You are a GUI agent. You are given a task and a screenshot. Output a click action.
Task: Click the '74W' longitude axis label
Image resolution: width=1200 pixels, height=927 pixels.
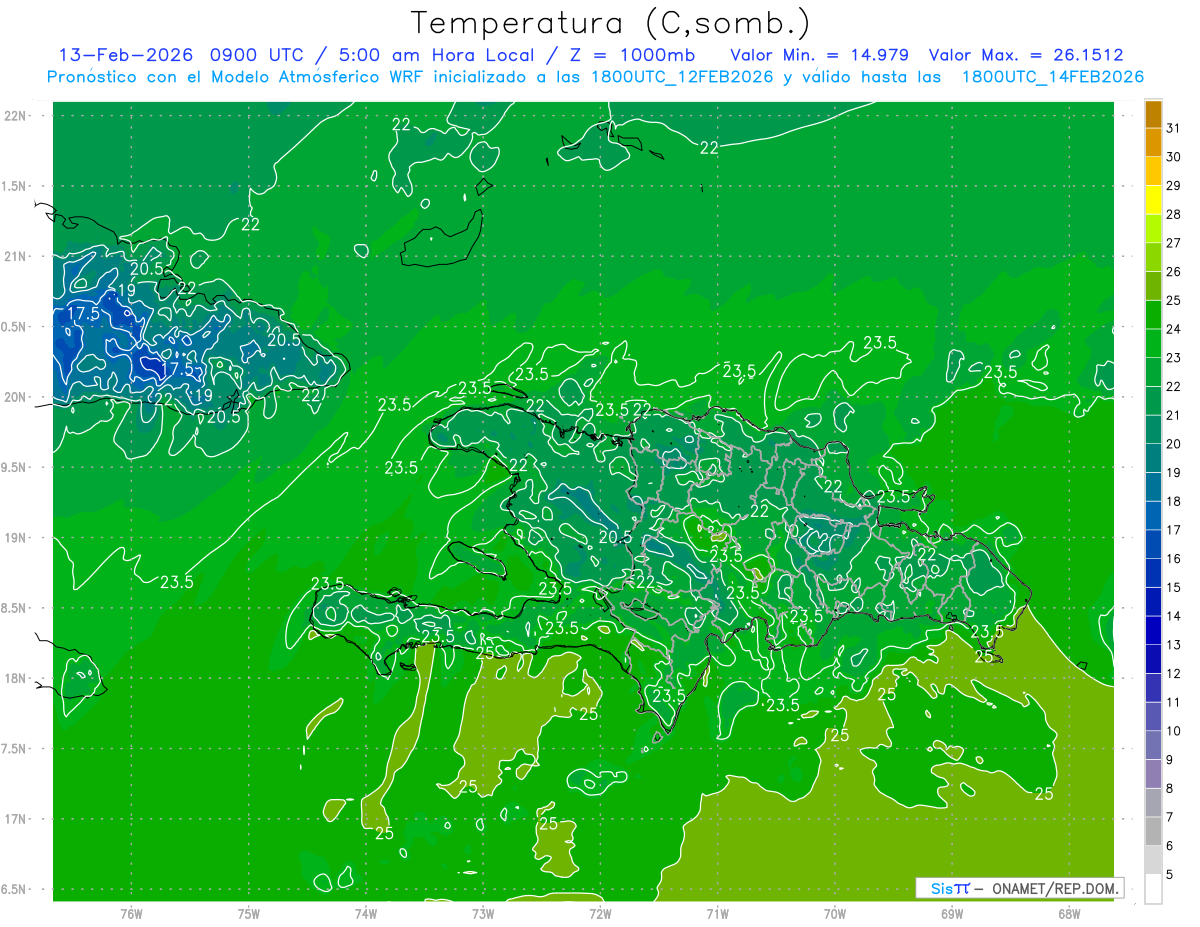[366, 914]
